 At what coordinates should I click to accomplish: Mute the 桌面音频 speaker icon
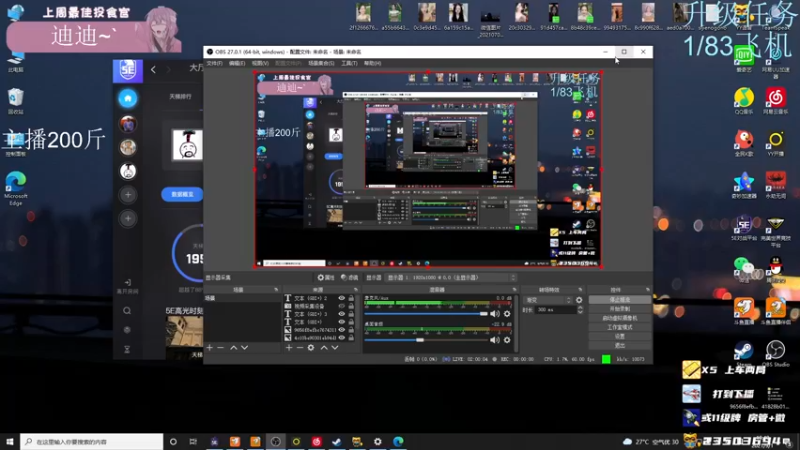494,340
